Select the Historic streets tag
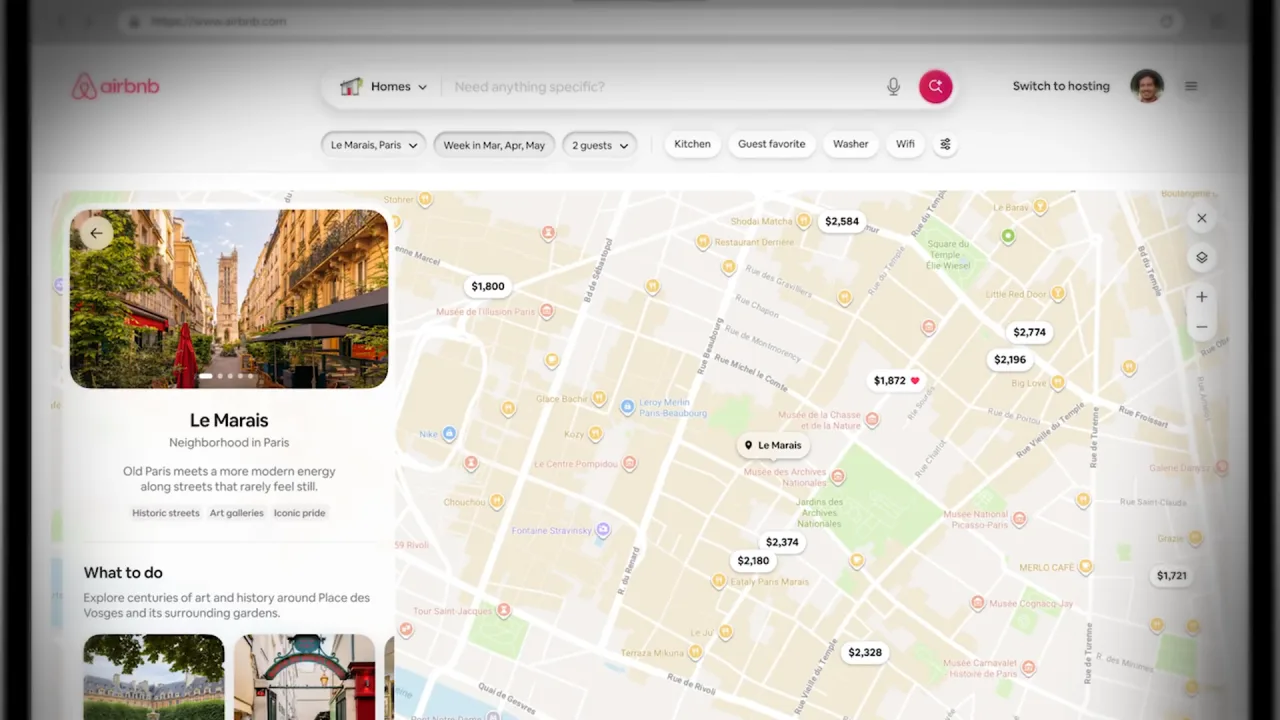Image resolution: width=1280 pixels, height=720 pixels. (x=166, y=513)
